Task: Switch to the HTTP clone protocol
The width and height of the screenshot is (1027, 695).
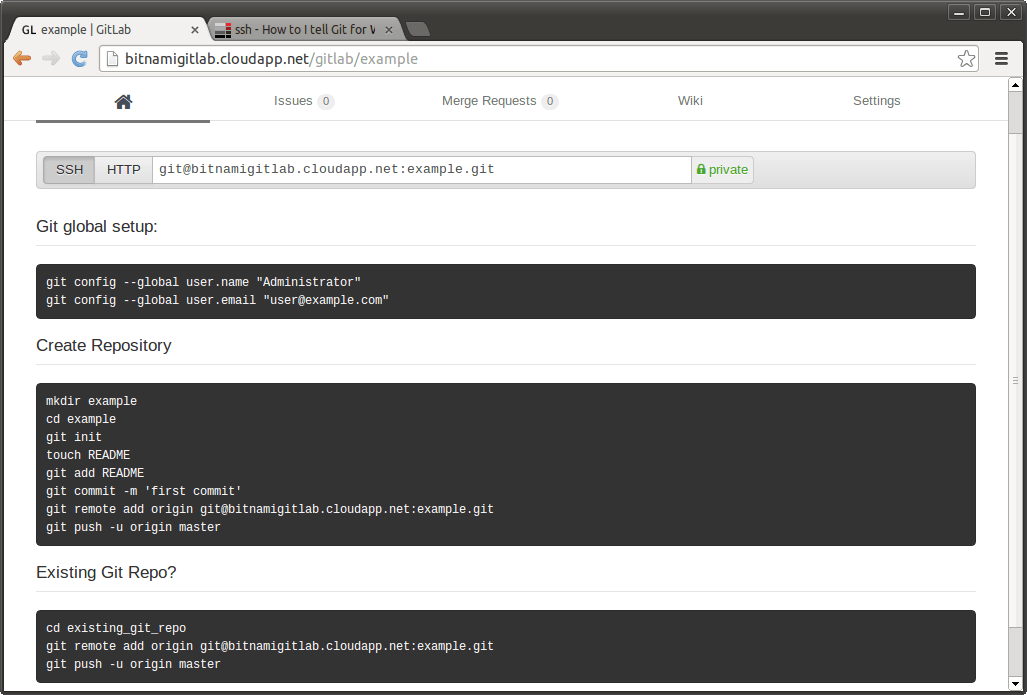Action: coord(122,169)
